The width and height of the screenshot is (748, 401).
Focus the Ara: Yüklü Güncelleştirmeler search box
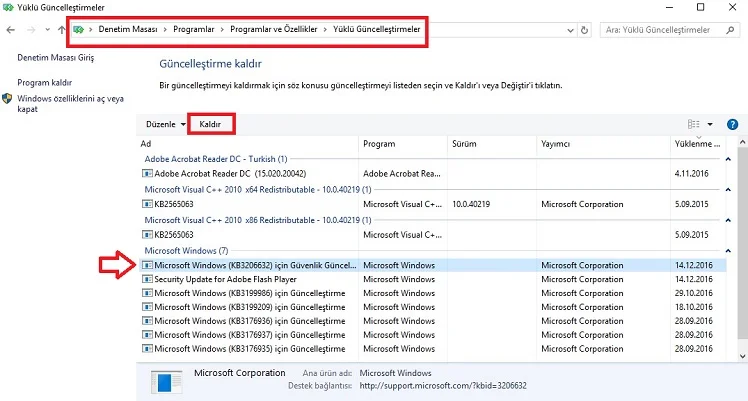pyautogui.click(x=670, y=30)
